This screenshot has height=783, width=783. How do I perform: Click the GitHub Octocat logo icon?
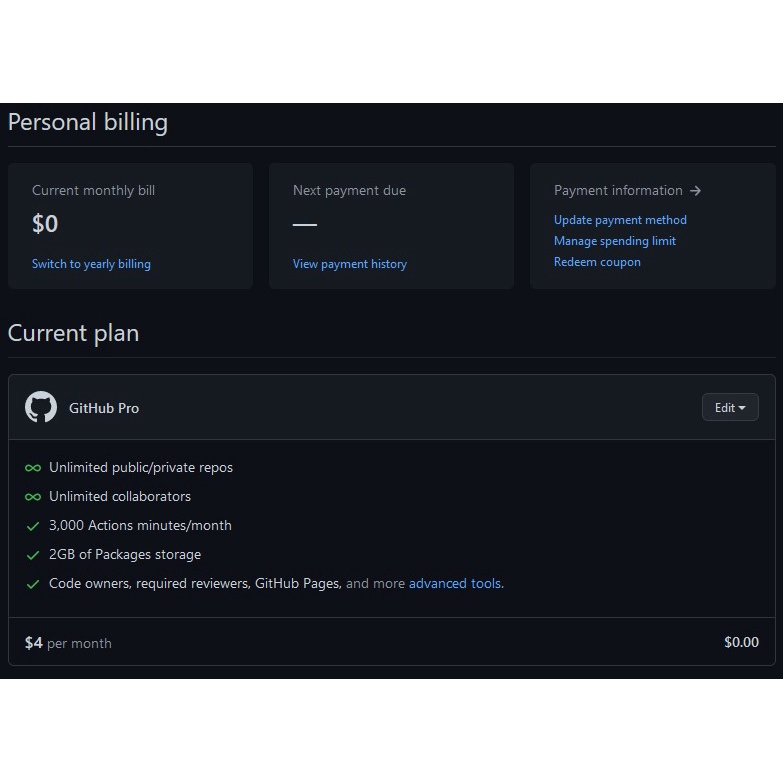tap(41, 407)
